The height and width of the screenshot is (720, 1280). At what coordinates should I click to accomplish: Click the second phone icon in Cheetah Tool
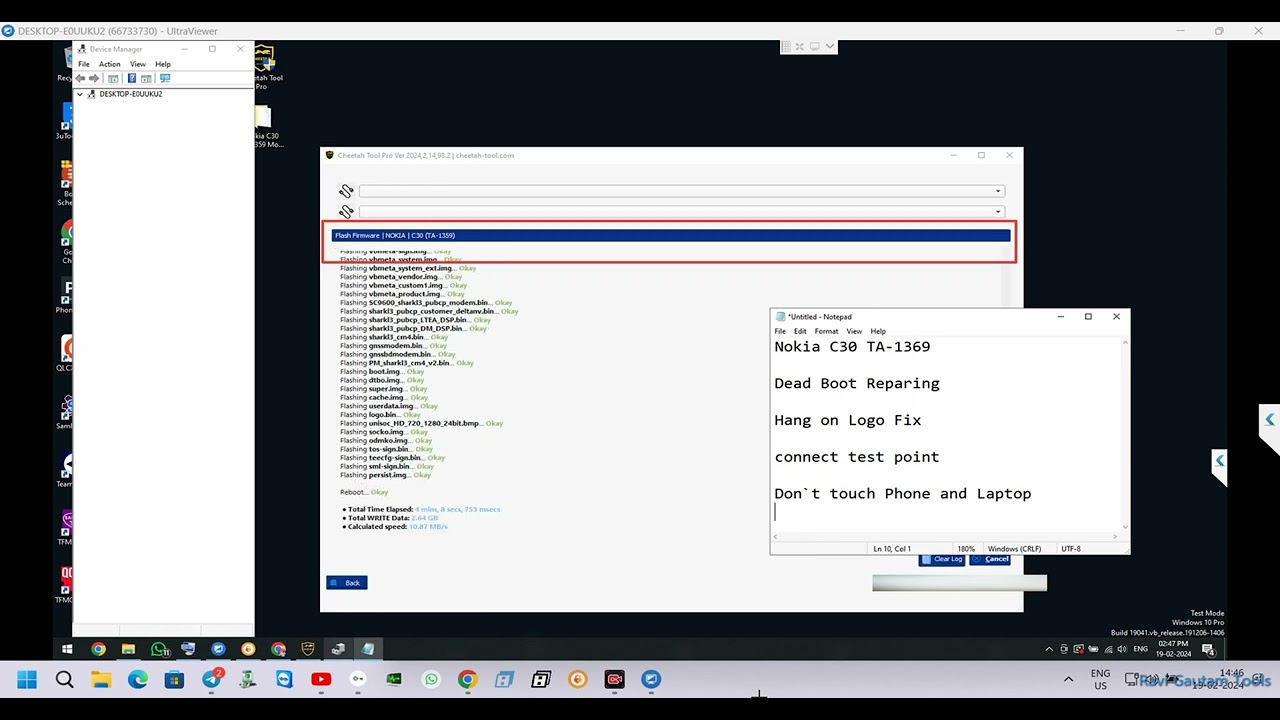346,211
